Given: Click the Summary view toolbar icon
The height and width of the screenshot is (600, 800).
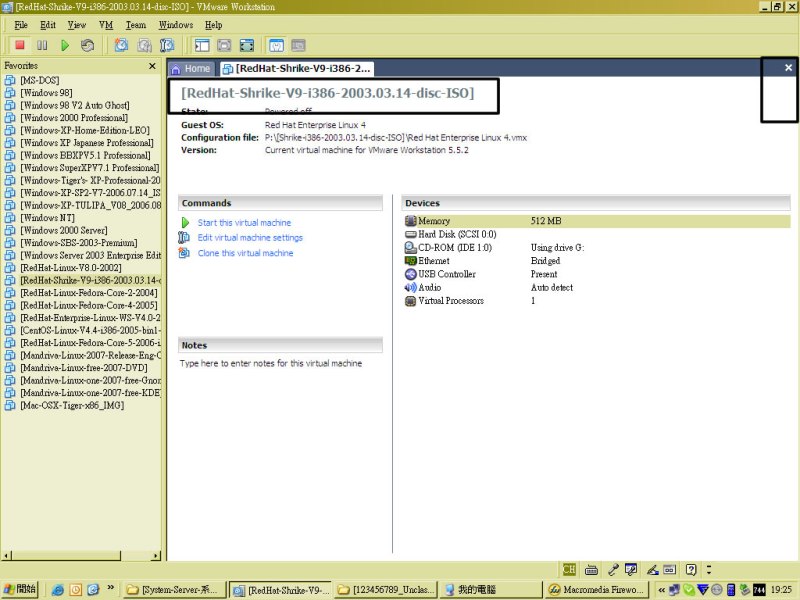Looking at the screenshot, I should (276, 45).
